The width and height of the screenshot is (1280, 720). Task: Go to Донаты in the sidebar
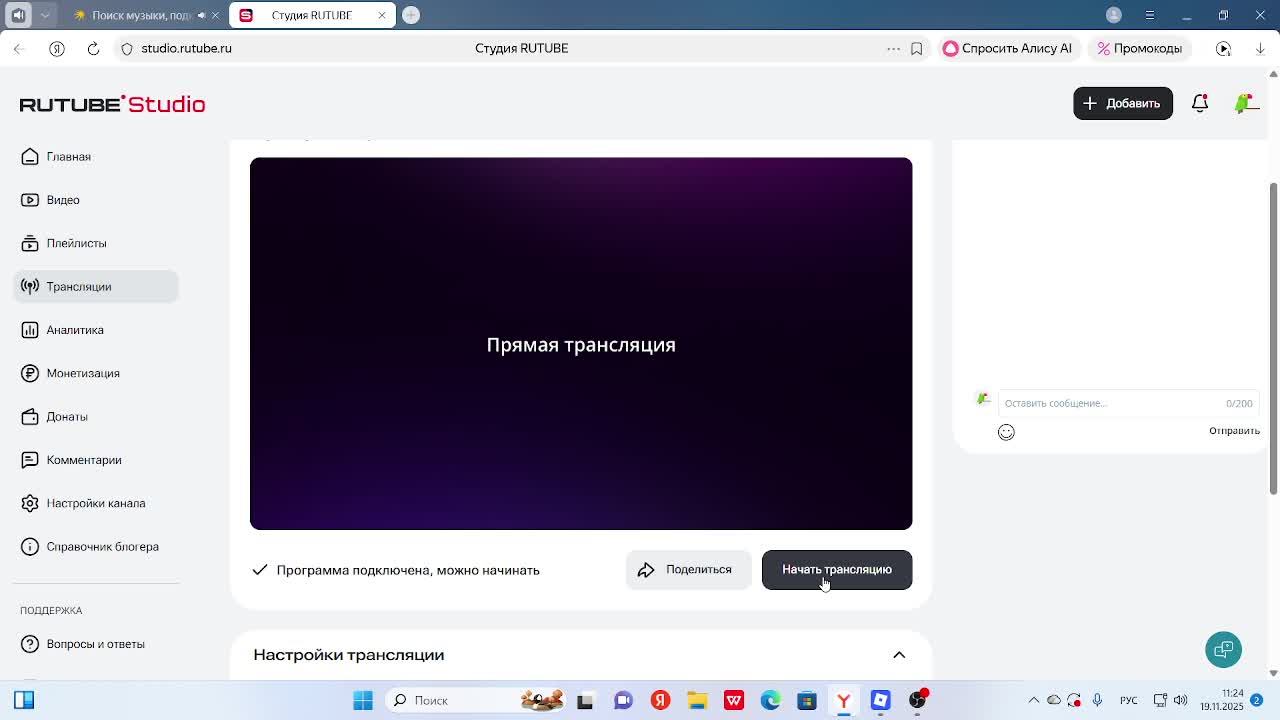96,416
